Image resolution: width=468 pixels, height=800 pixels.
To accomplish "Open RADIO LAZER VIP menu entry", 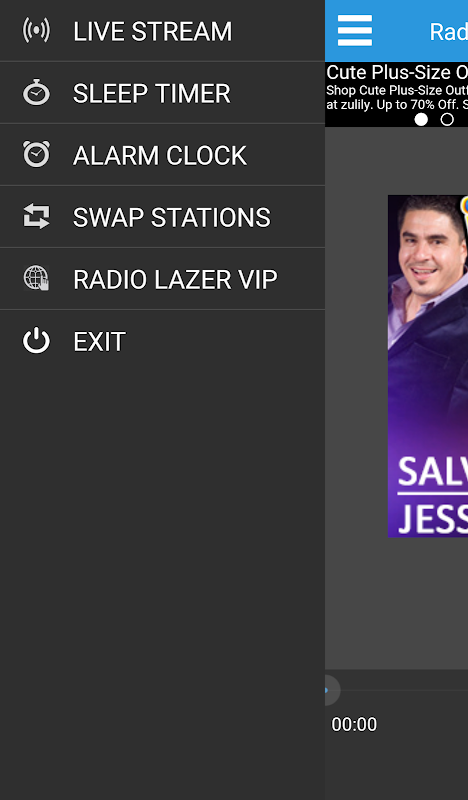I will tap(162, 279).
